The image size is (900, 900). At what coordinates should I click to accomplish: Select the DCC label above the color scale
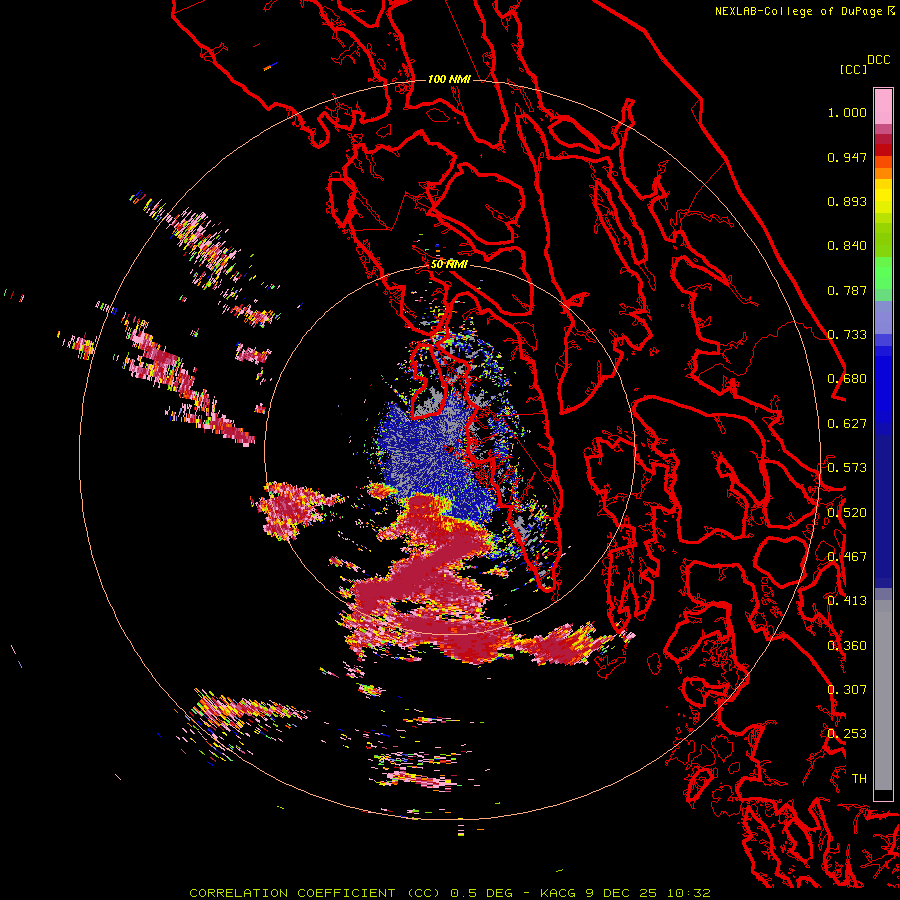point(879,60)
